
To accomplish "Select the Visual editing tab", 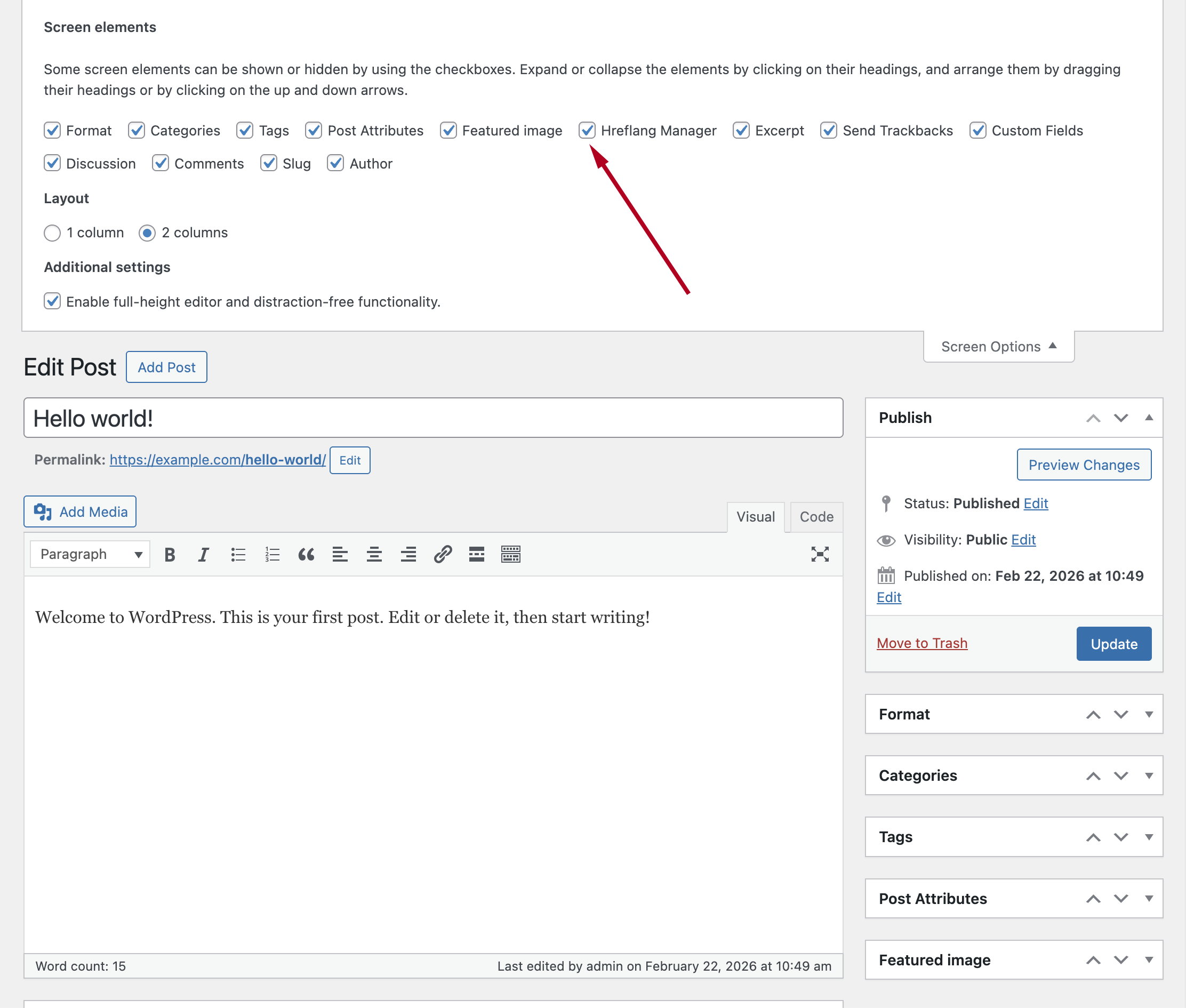I will tap(755, 517).
